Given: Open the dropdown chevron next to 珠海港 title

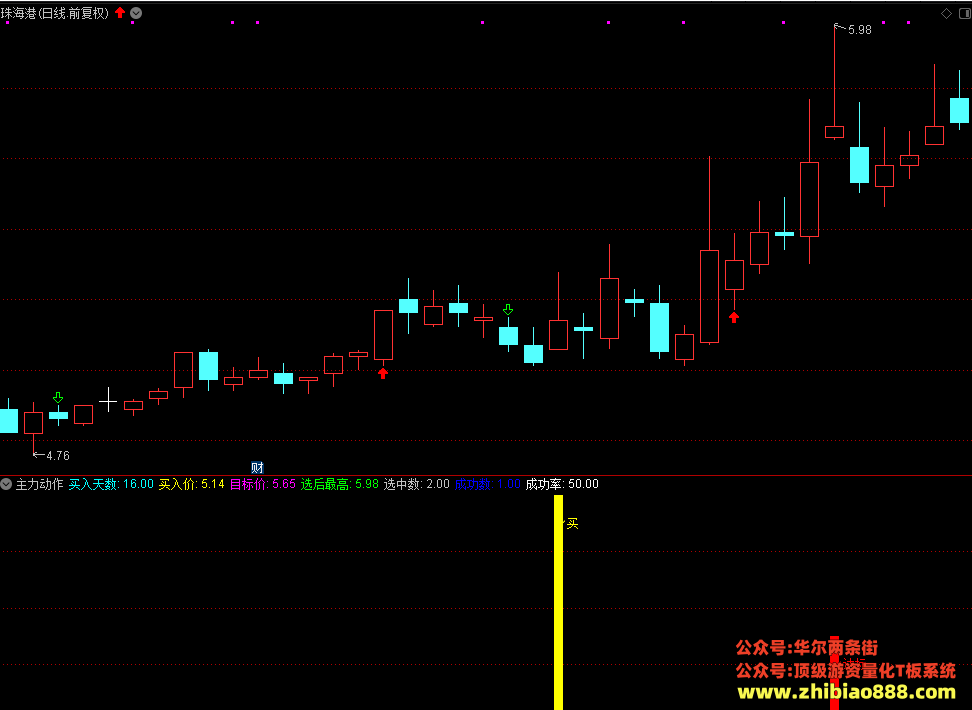Looking at the screenshot, I should tap(136, 13).
